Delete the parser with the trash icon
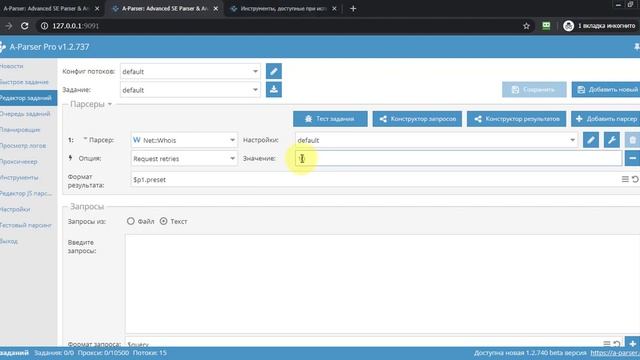 tap(632, 140)
